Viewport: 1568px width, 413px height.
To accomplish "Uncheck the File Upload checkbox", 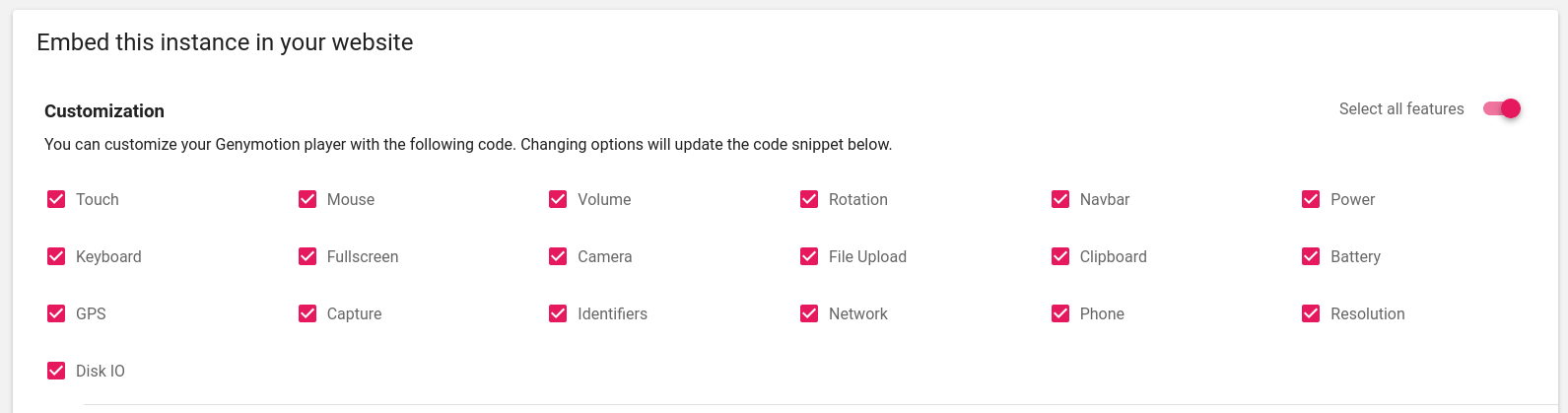I will point(809,256).
